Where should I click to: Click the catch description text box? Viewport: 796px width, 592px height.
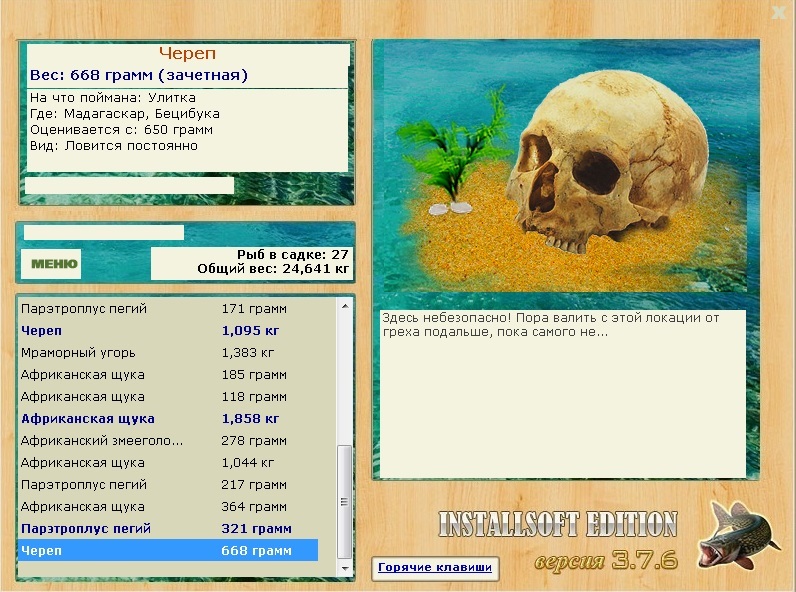pyautogui.click(x=562, y=393)
